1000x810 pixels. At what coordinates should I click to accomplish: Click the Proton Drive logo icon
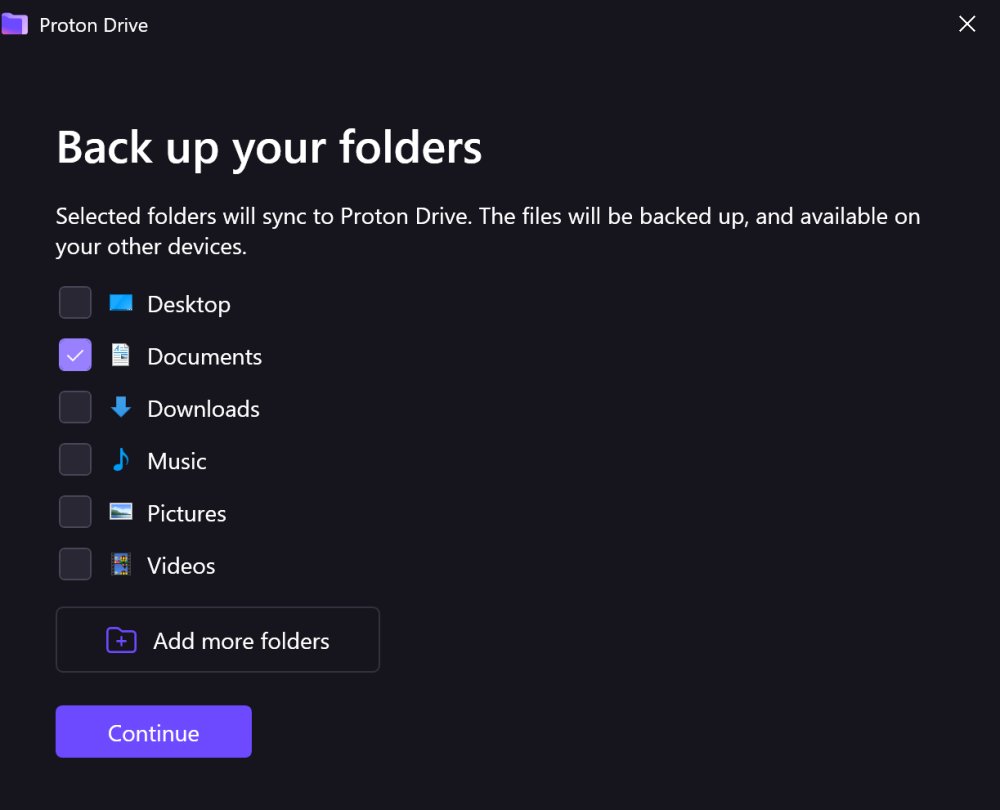point(14,24)
